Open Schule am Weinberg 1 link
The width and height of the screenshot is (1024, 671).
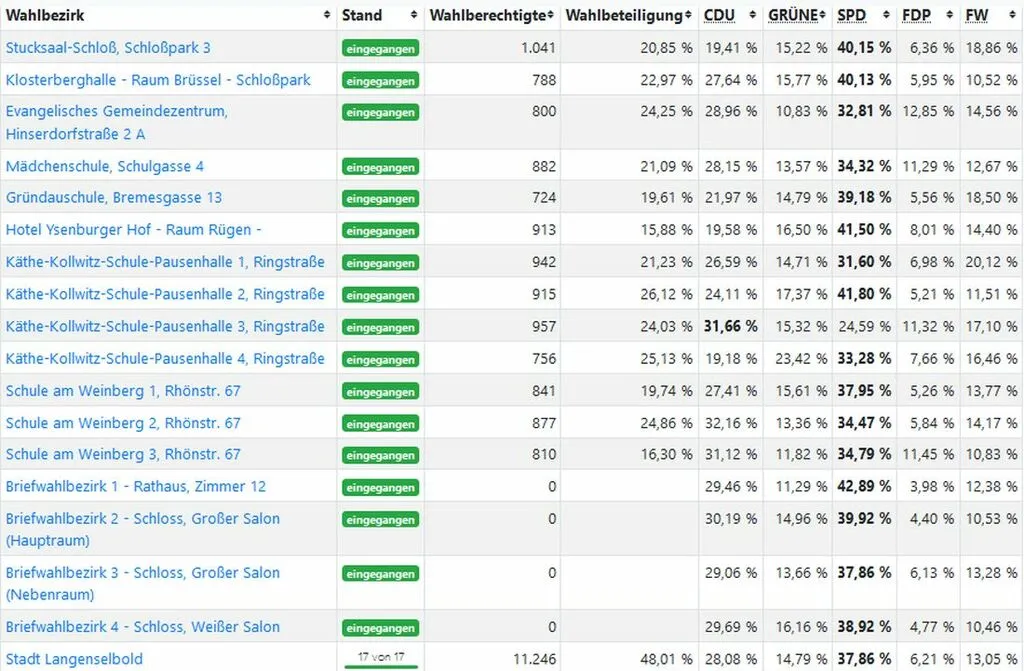pyautogui.click(x=123, y=391)
